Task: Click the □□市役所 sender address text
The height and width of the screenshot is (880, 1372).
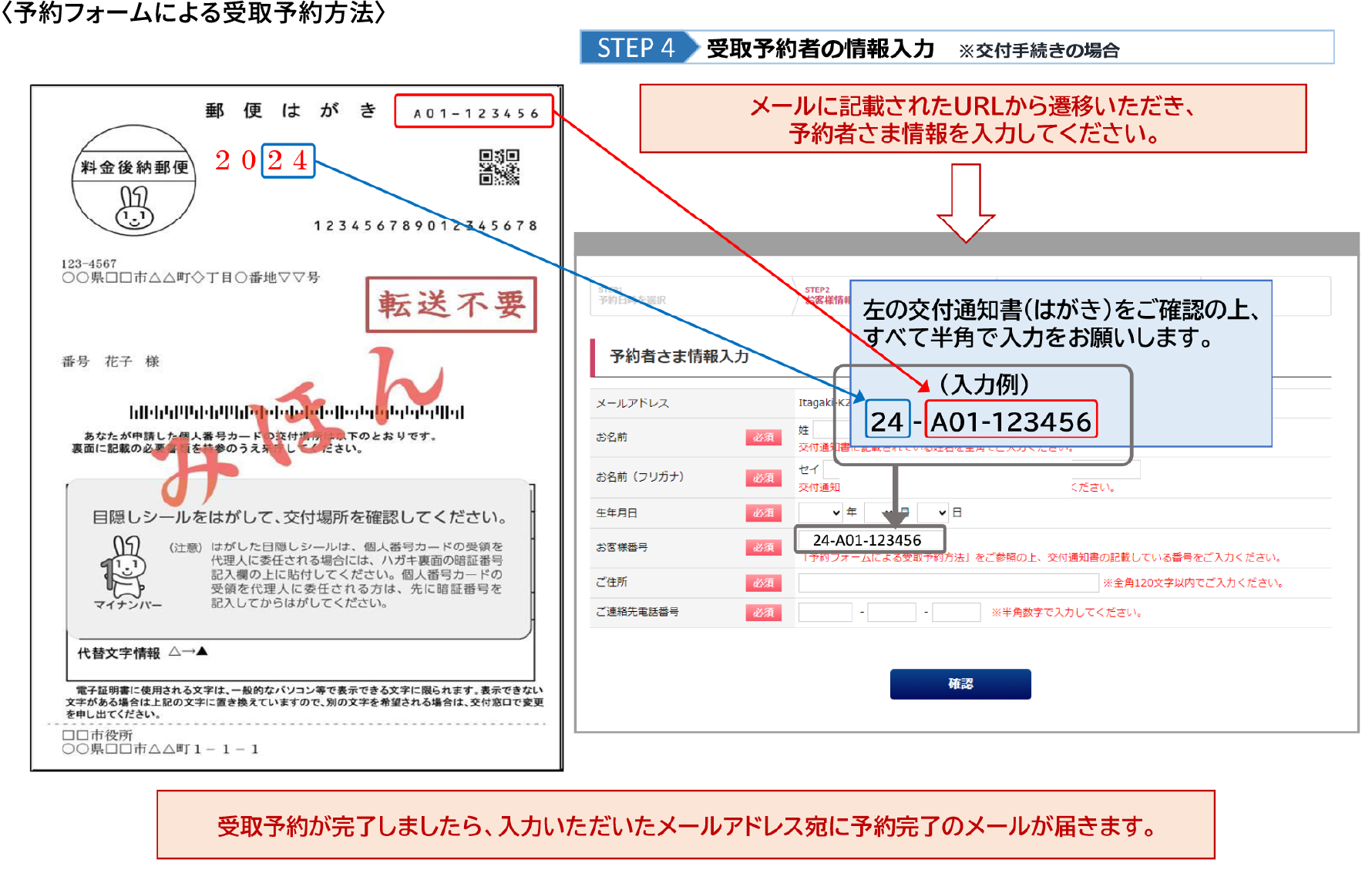Action: [97, 735]
